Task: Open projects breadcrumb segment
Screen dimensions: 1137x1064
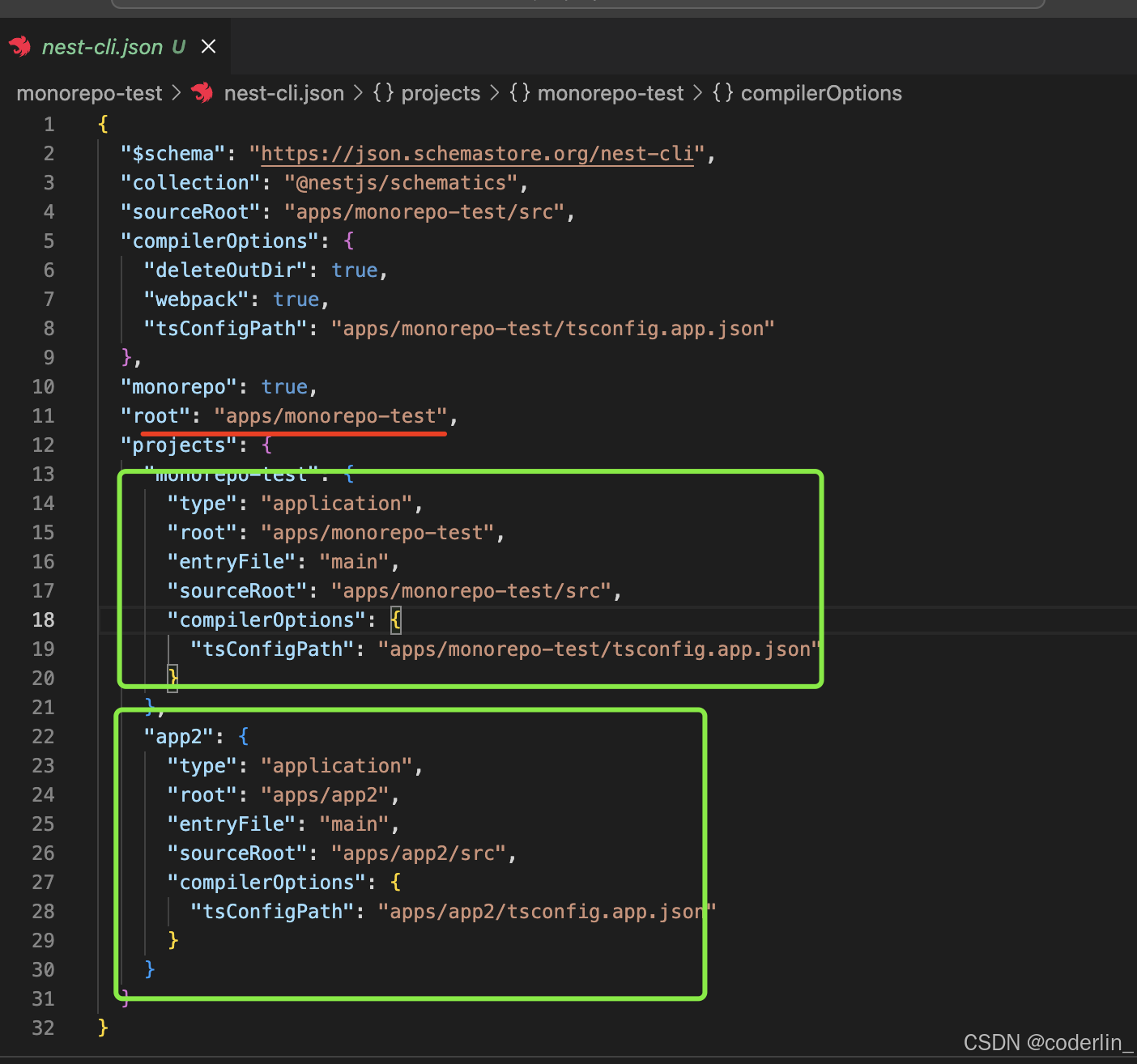Action: (x=441, y=93)
